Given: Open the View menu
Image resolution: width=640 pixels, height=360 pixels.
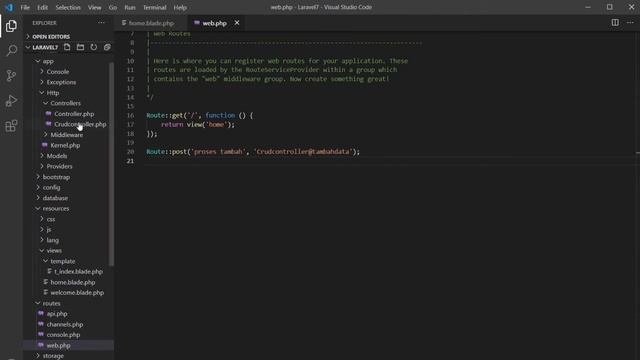Looking at the screenshot, I should pos(94,7).
